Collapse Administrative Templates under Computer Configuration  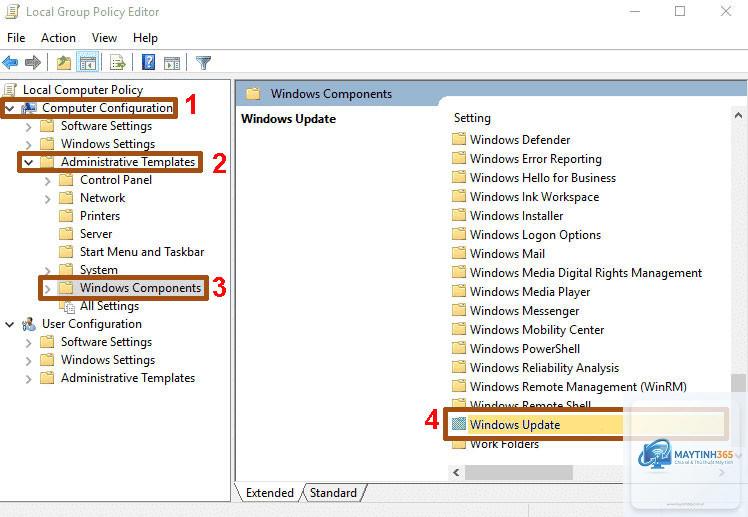pyautogui.click(x=29, y=163)
